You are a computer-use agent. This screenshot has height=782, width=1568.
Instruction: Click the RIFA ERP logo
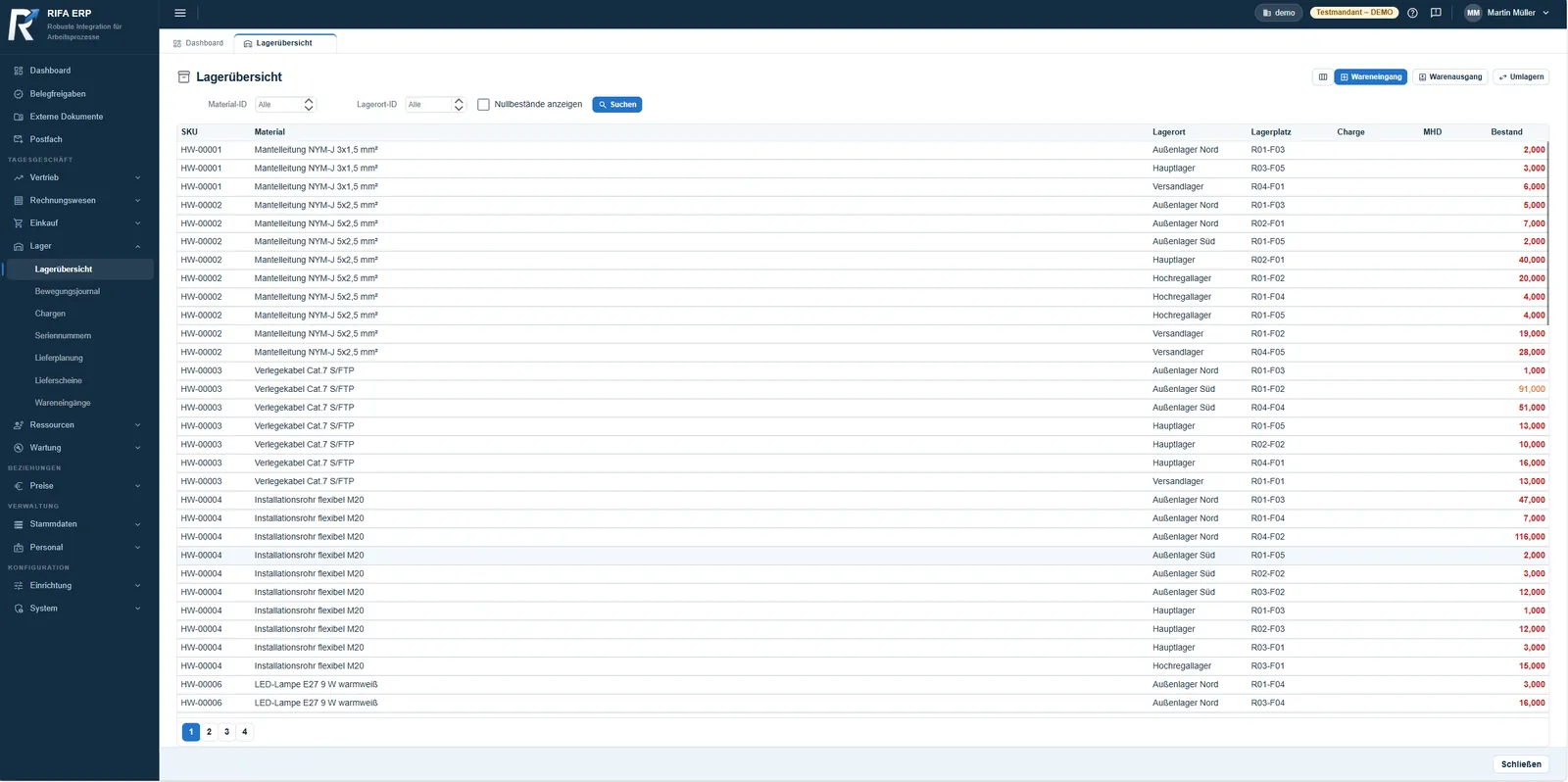point(24,24)
